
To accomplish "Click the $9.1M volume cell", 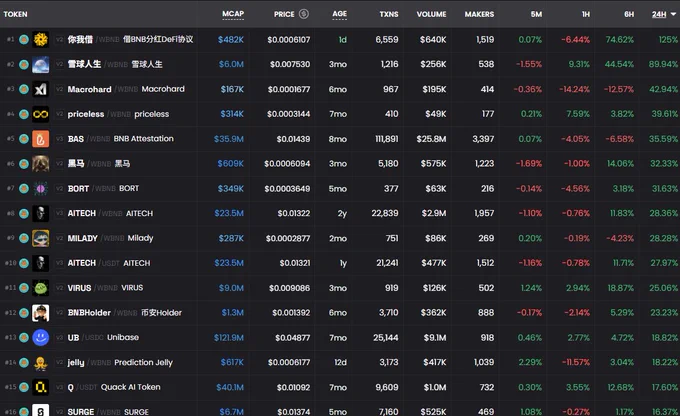I will pyautogui.click(x=435, y=337).
